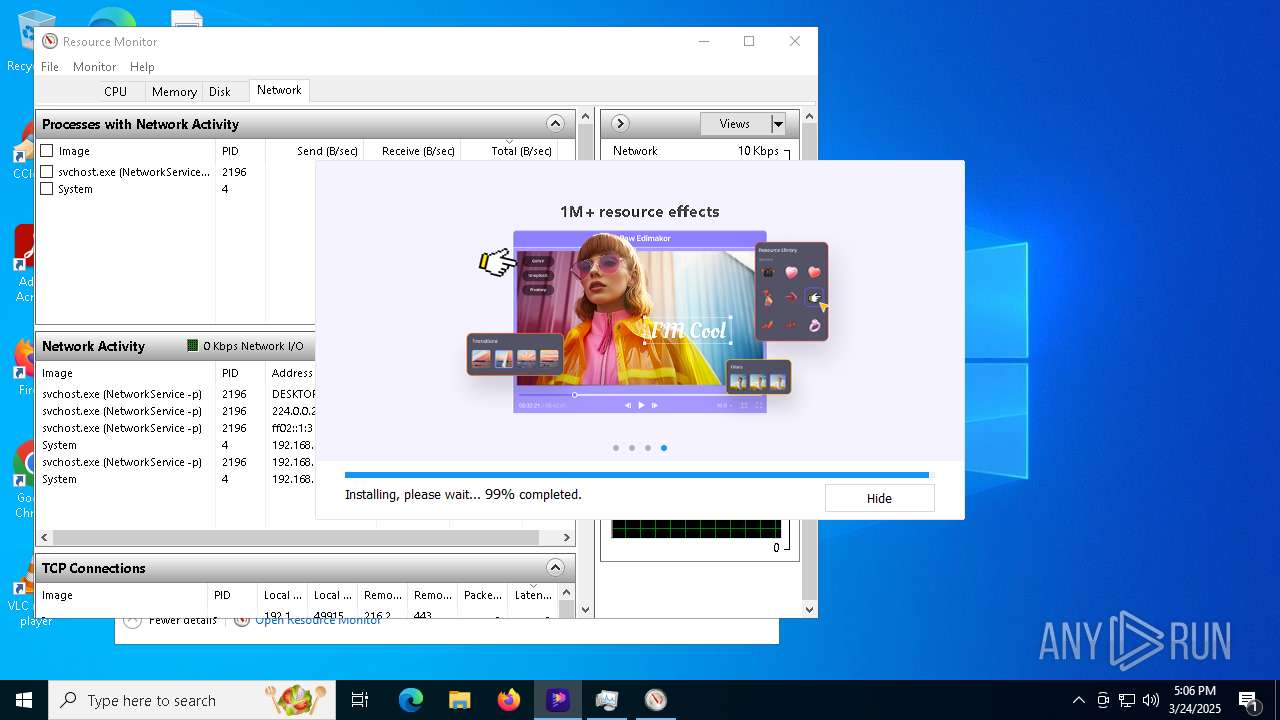The width and height of the screenshot is (1280, 720).
Task: Open Resource Monitor taskbar icon
Action: coord(655,700)
